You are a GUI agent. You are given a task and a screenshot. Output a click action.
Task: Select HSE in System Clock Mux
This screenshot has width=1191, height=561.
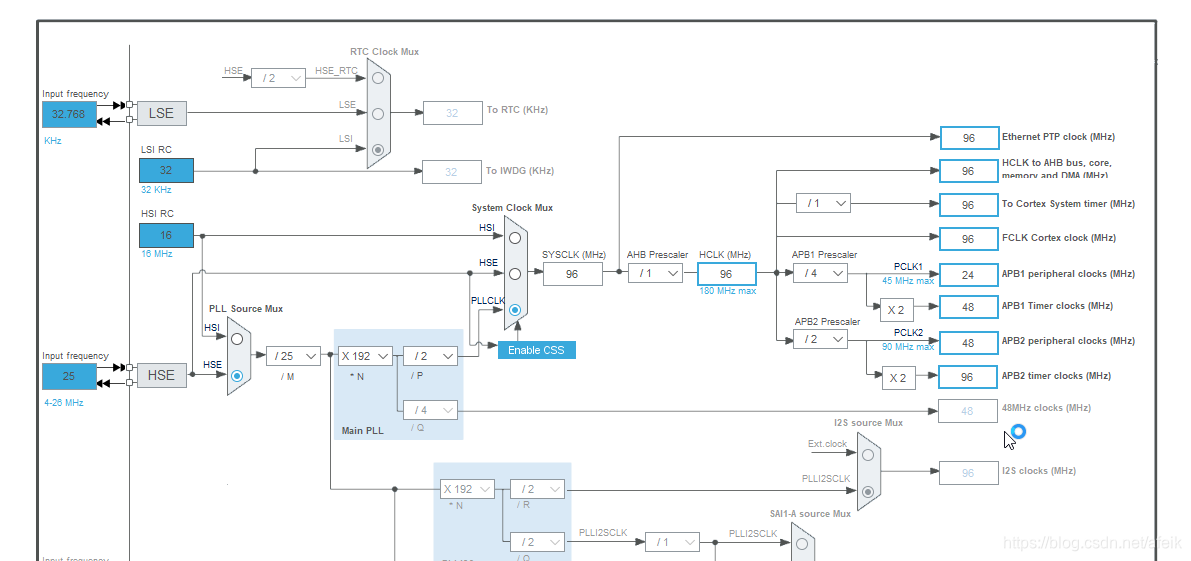516,273
